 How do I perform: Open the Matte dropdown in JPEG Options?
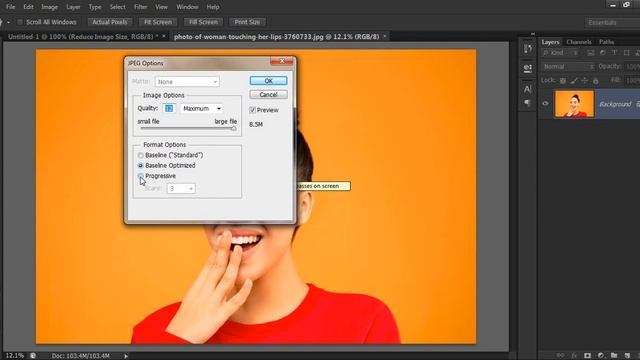coord(187,82)
